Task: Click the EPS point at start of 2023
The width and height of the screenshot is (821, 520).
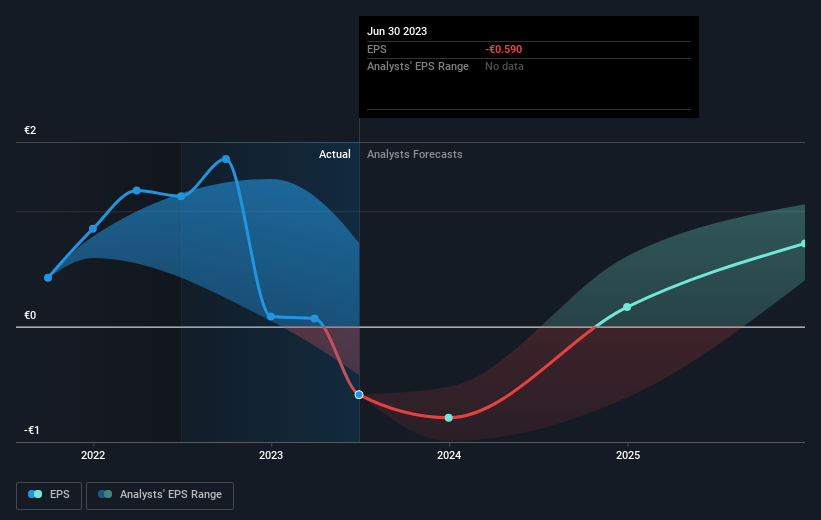Action: 271,316
